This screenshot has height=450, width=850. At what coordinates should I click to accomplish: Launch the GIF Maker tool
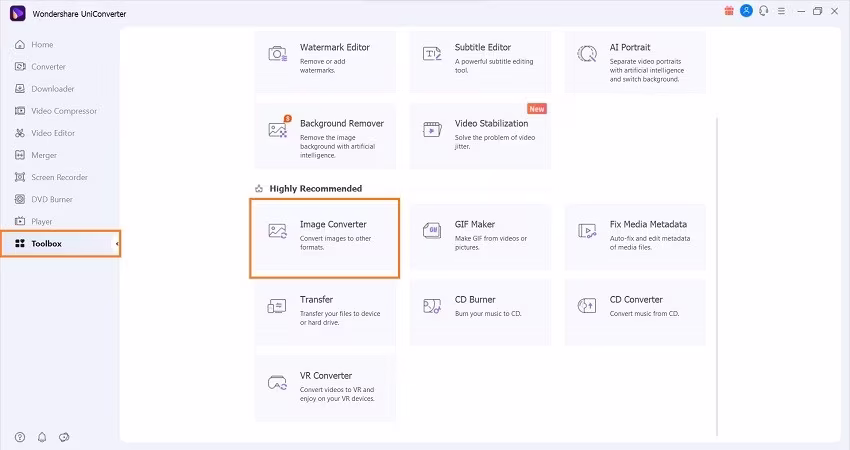point(479,237)
